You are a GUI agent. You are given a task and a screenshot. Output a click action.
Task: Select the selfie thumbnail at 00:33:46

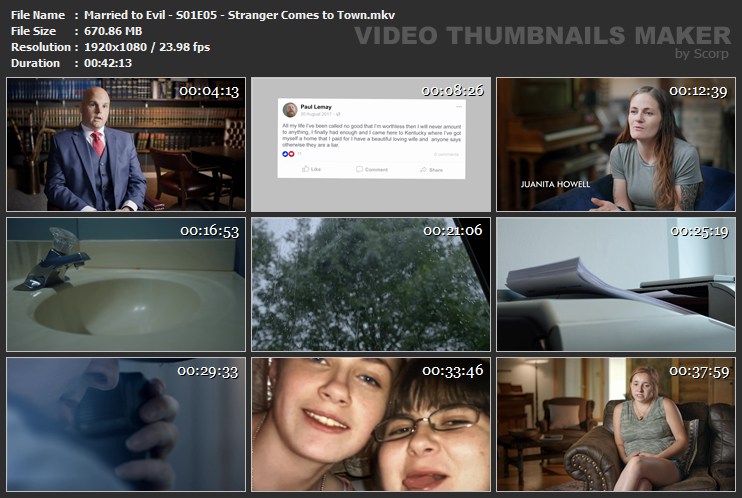(371, 425)
